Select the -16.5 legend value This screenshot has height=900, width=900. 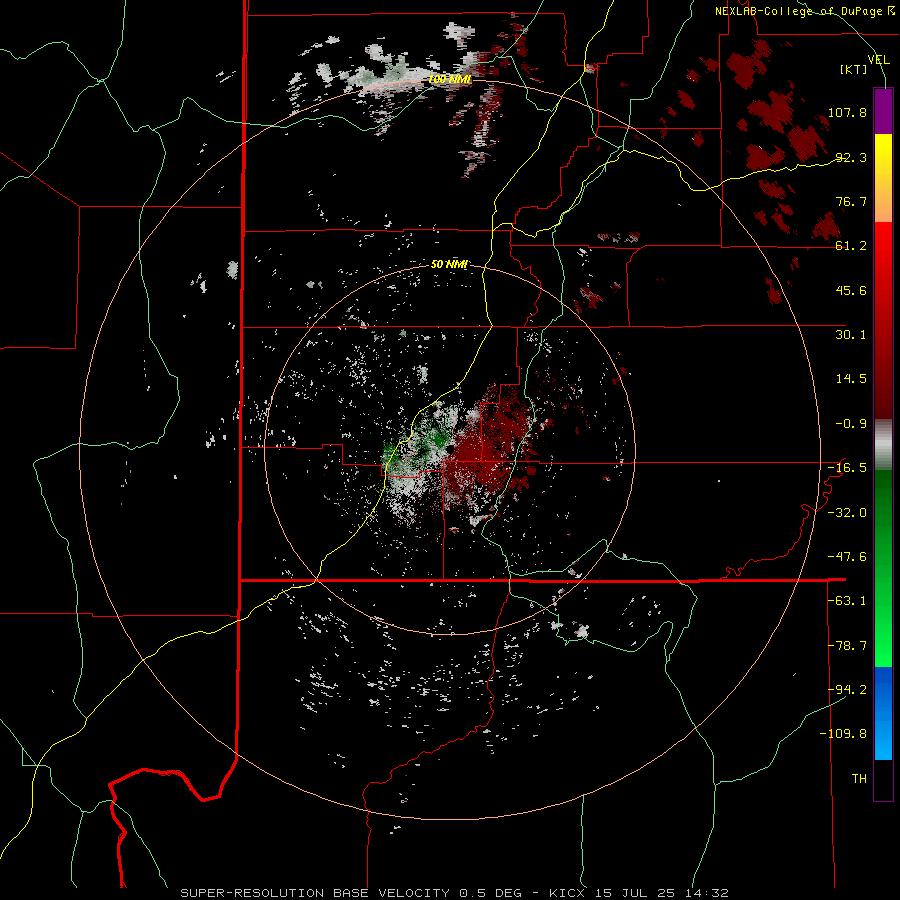coord(847,468)
